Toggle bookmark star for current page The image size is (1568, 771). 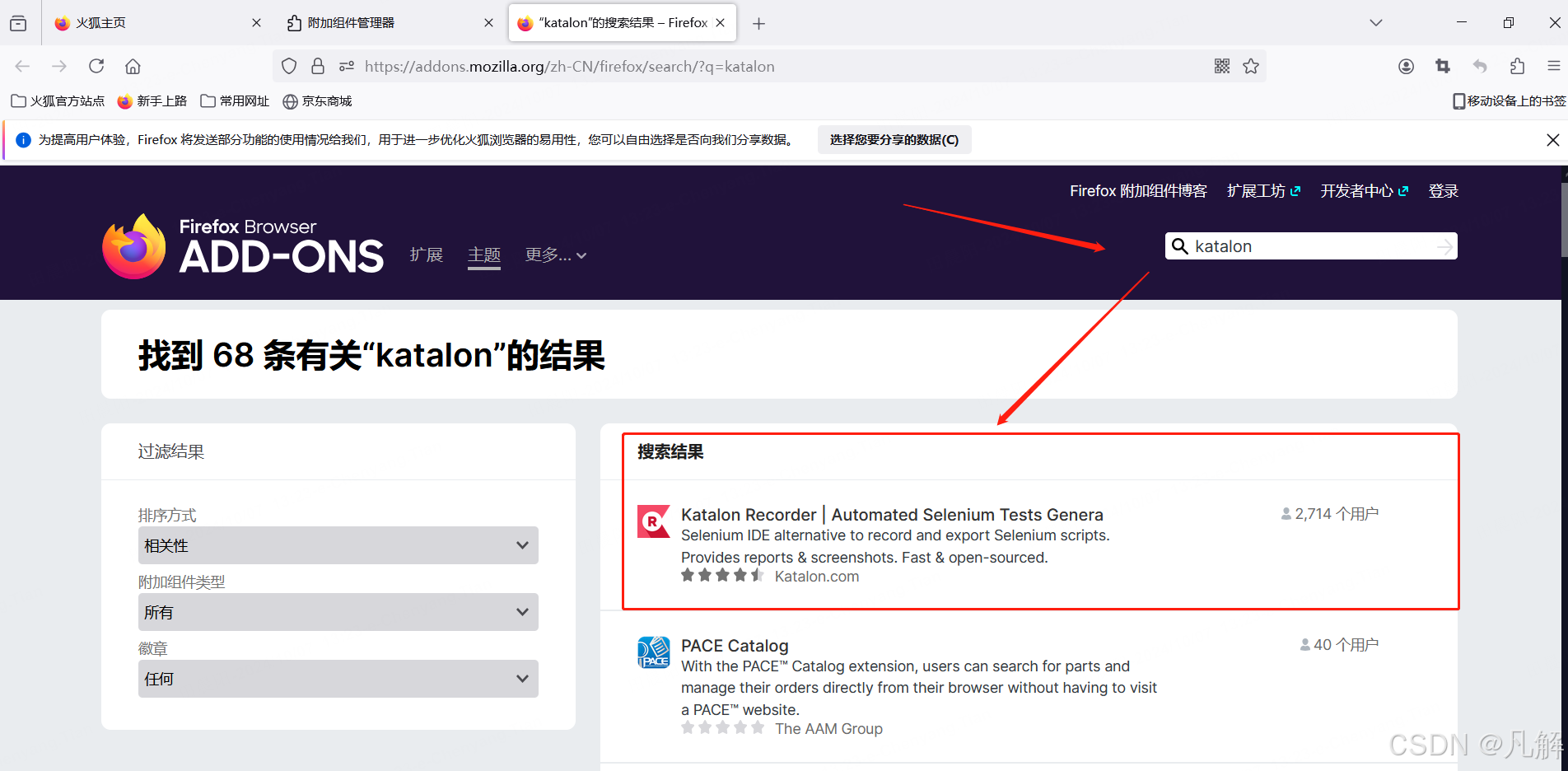coord(1251,66)
